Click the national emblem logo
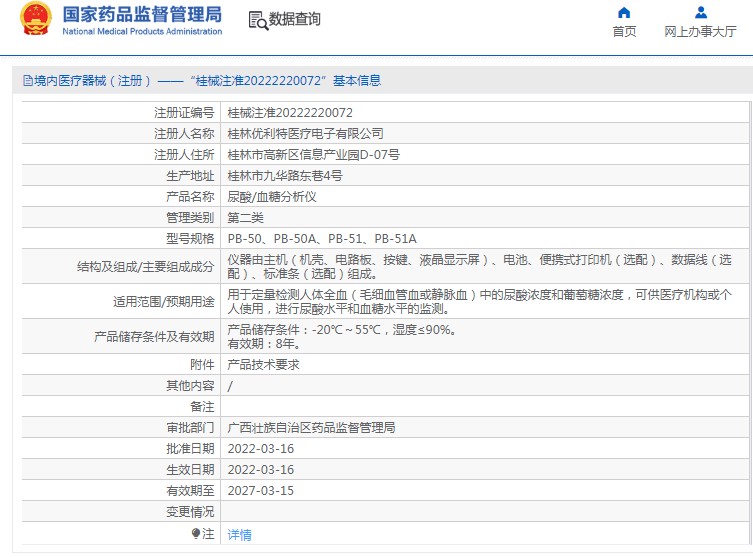The width and height of the screenshot is (753, 557). point(36,19)
